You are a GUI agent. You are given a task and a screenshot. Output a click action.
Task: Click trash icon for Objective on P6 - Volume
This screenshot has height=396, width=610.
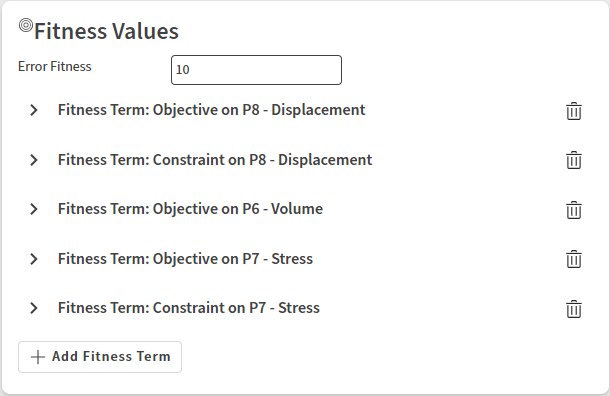click(x=573, y=210)
